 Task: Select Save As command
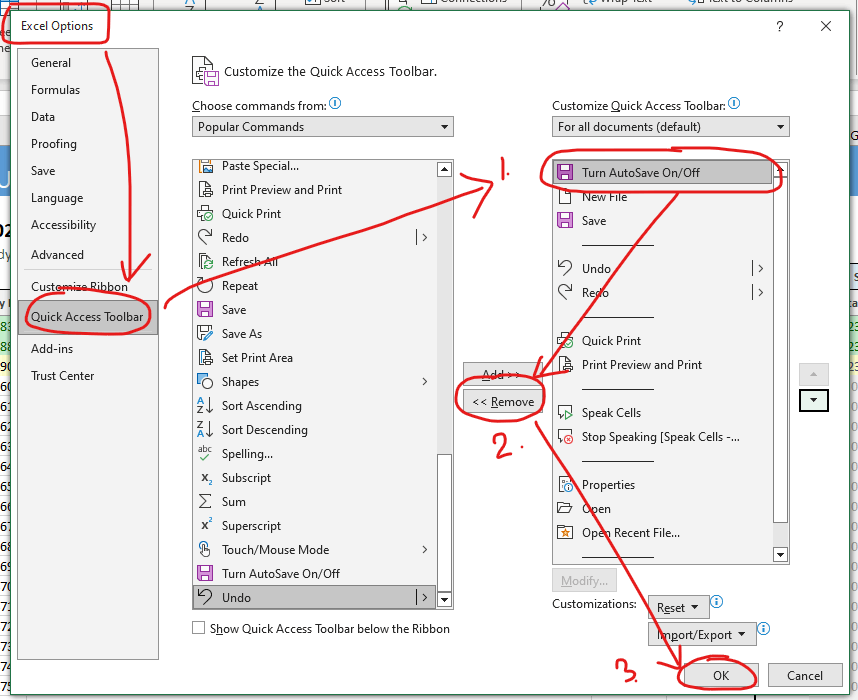coord(315,334)
